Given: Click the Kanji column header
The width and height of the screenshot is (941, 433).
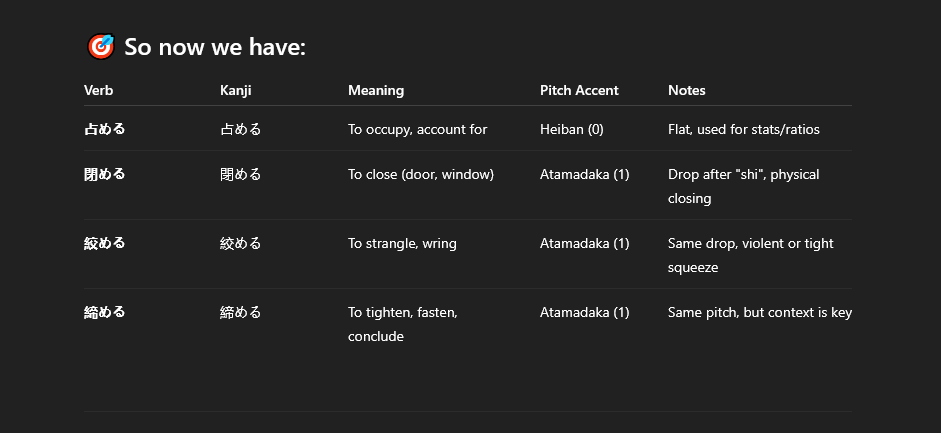Looking at the screenshot, I should pos(235,91).
